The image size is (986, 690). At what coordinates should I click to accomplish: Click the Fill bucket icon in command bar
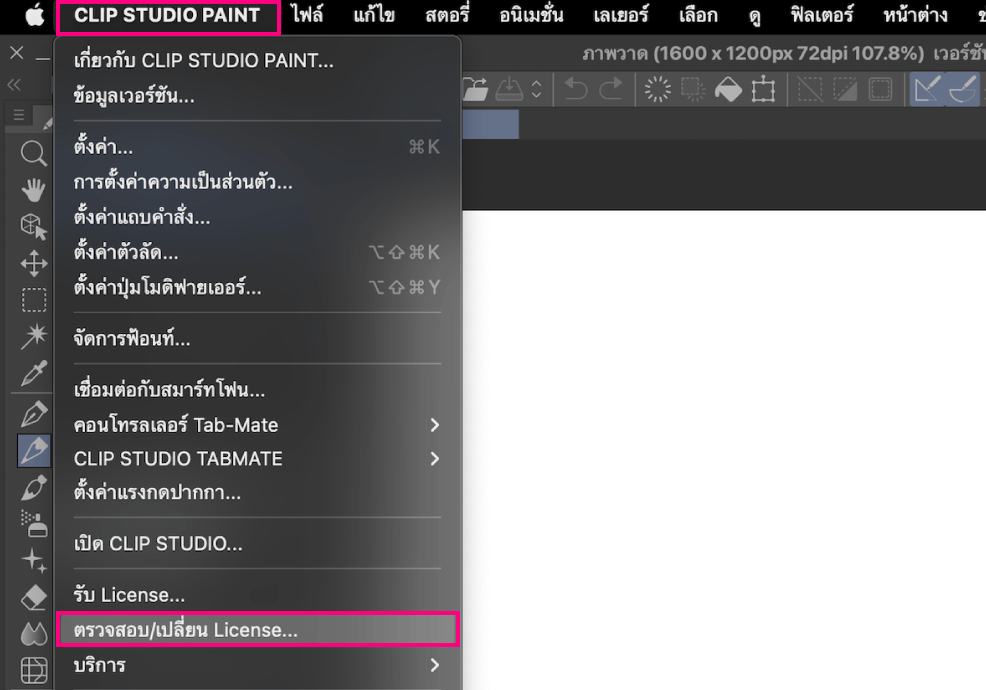[x=728, y=90]
